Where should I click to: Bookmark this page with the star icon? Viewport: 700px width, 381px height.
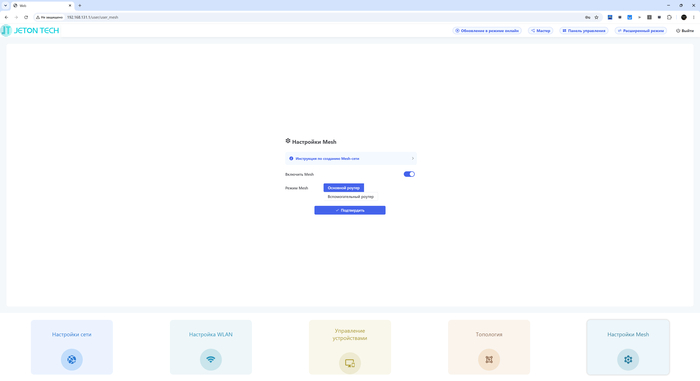click(x=596, y=17)
